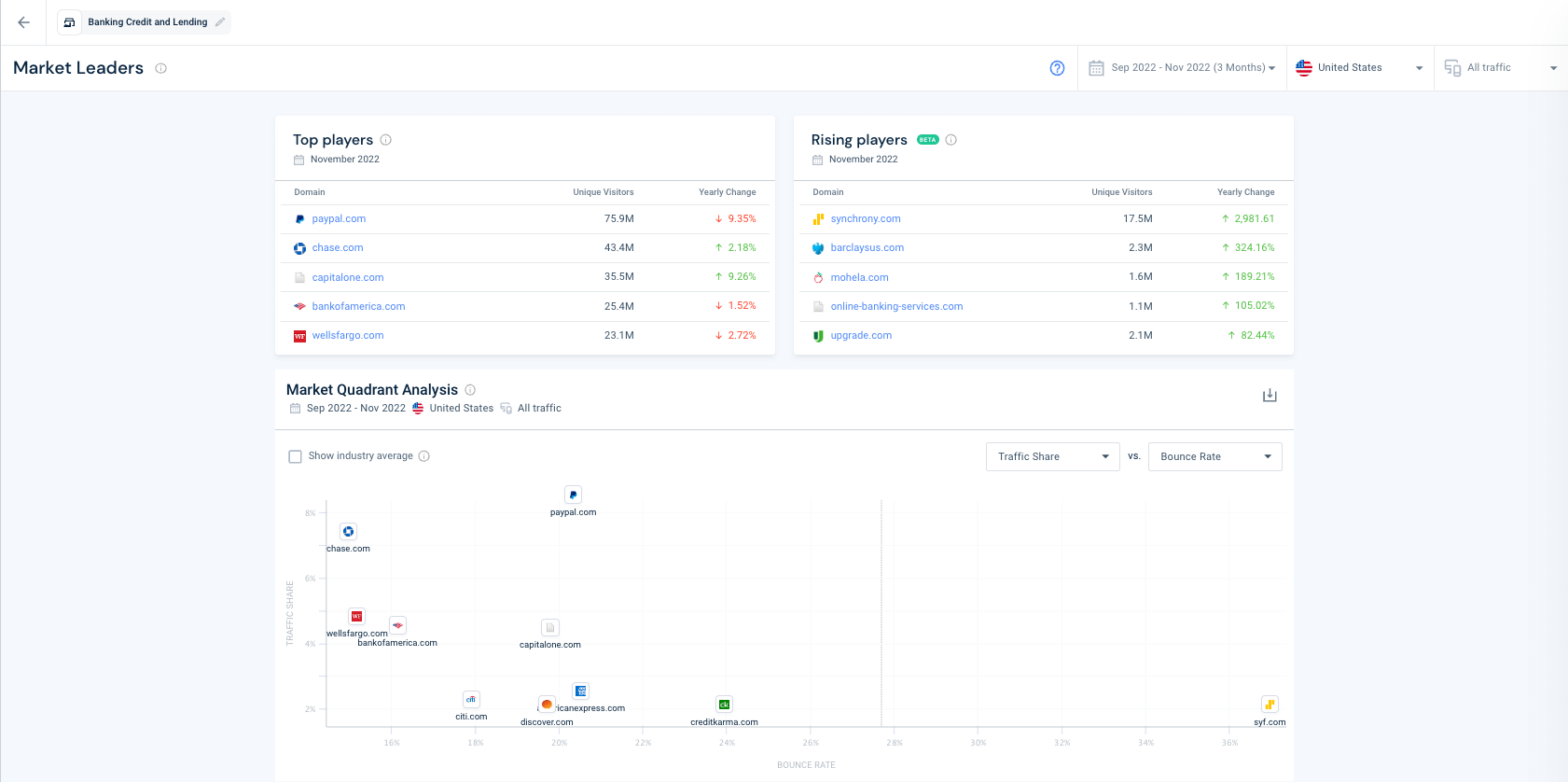Select the wellsfargo.com chart marker

pos(356,617)
